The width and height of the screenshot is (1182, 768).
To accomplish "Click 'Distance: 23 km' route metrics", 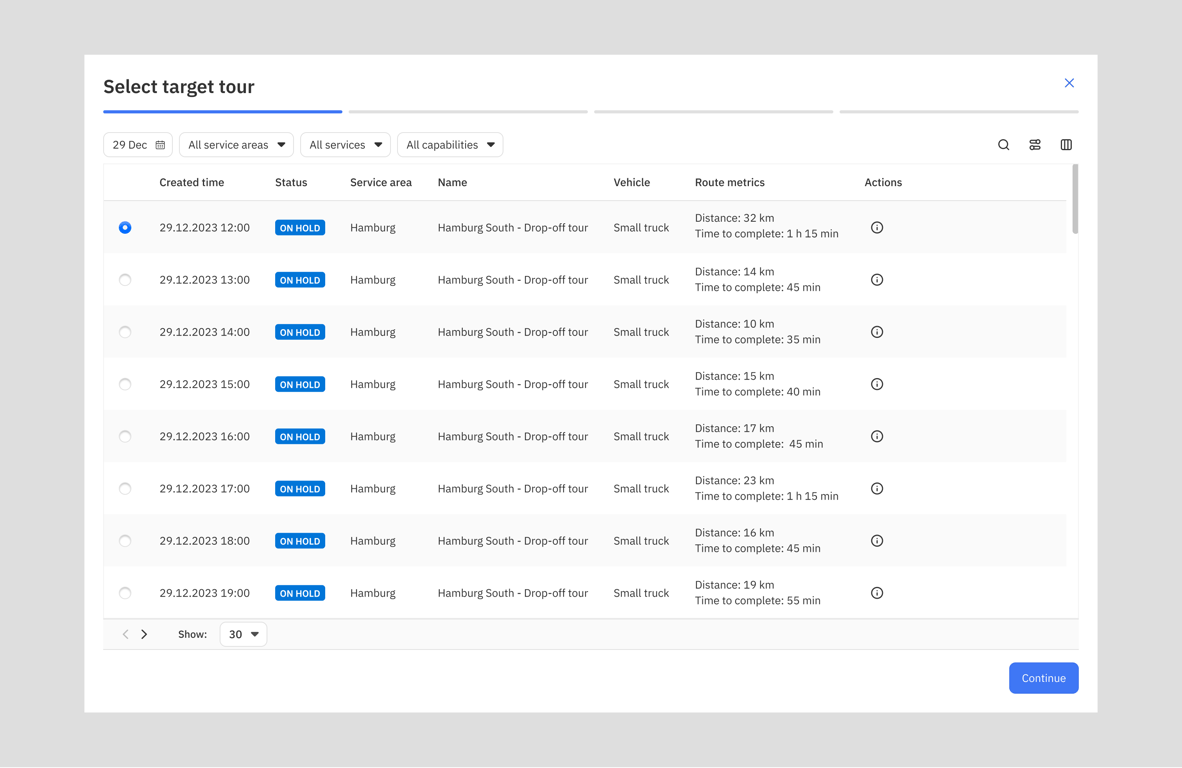I will click(x=734, y=480).
